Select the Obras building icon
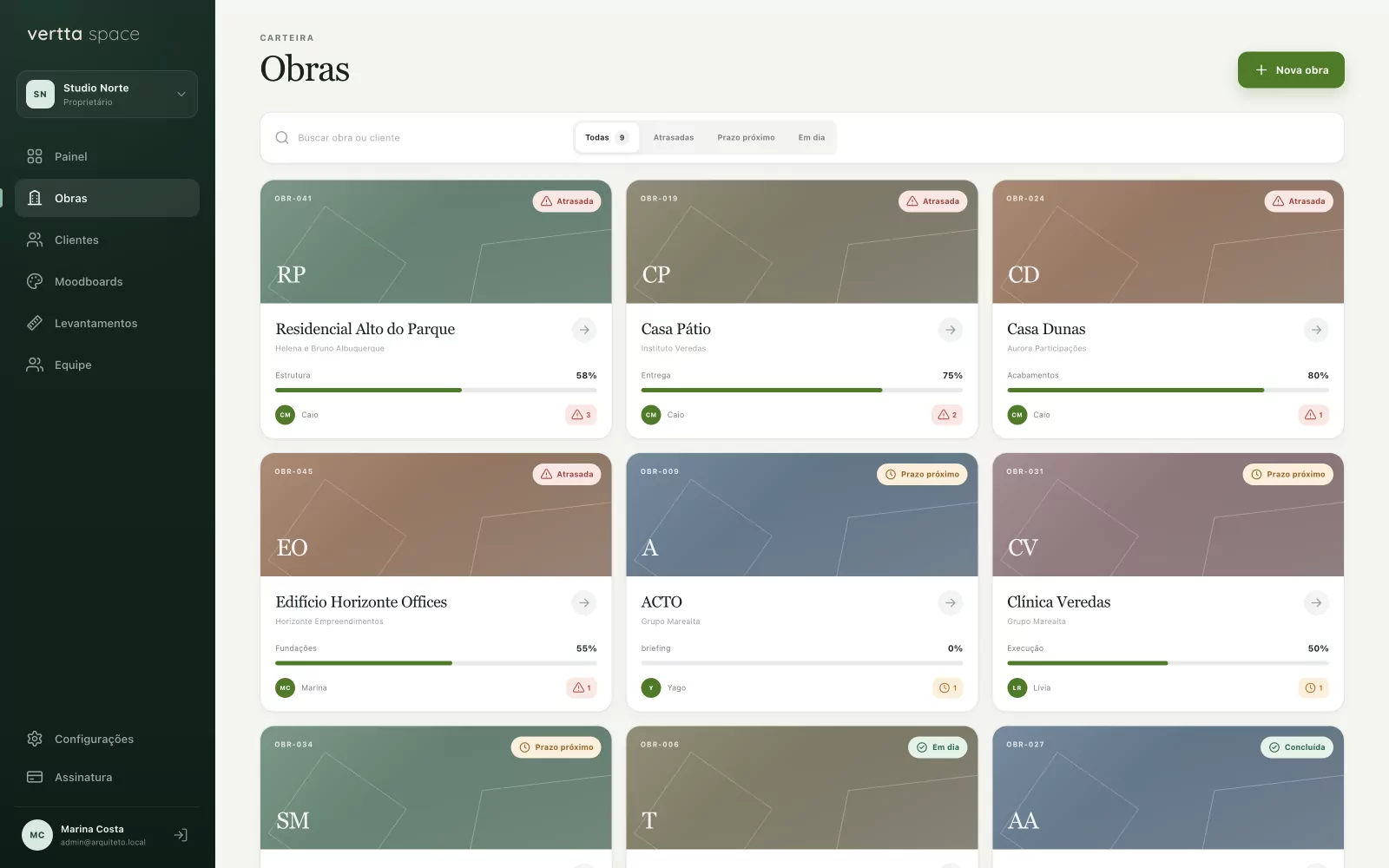1389x868 pixels. point(35,198)
